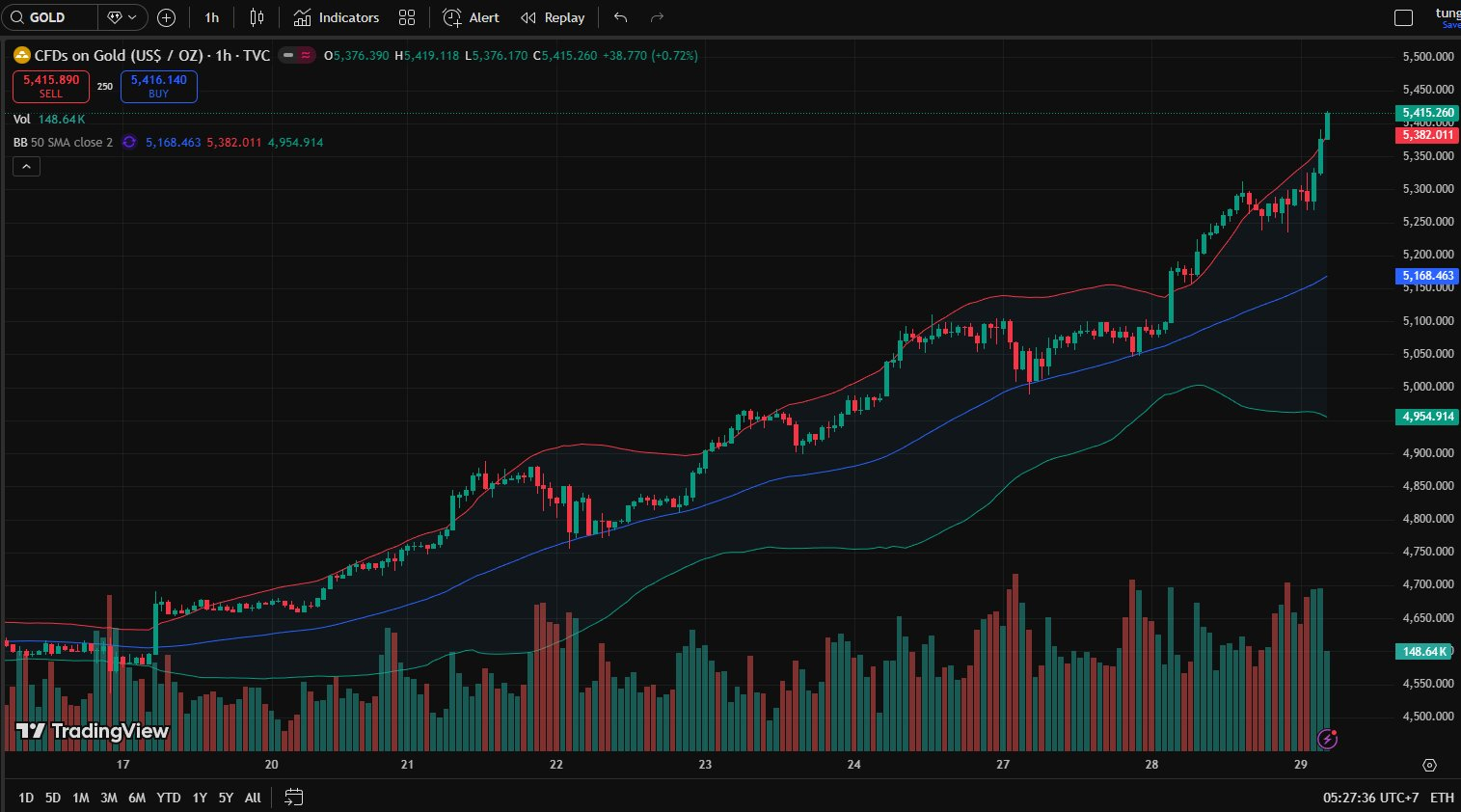This screenshot has width=1461, height=812.
Task: Create an Alert with the clock-plus icon
Action: pos(470,17)
